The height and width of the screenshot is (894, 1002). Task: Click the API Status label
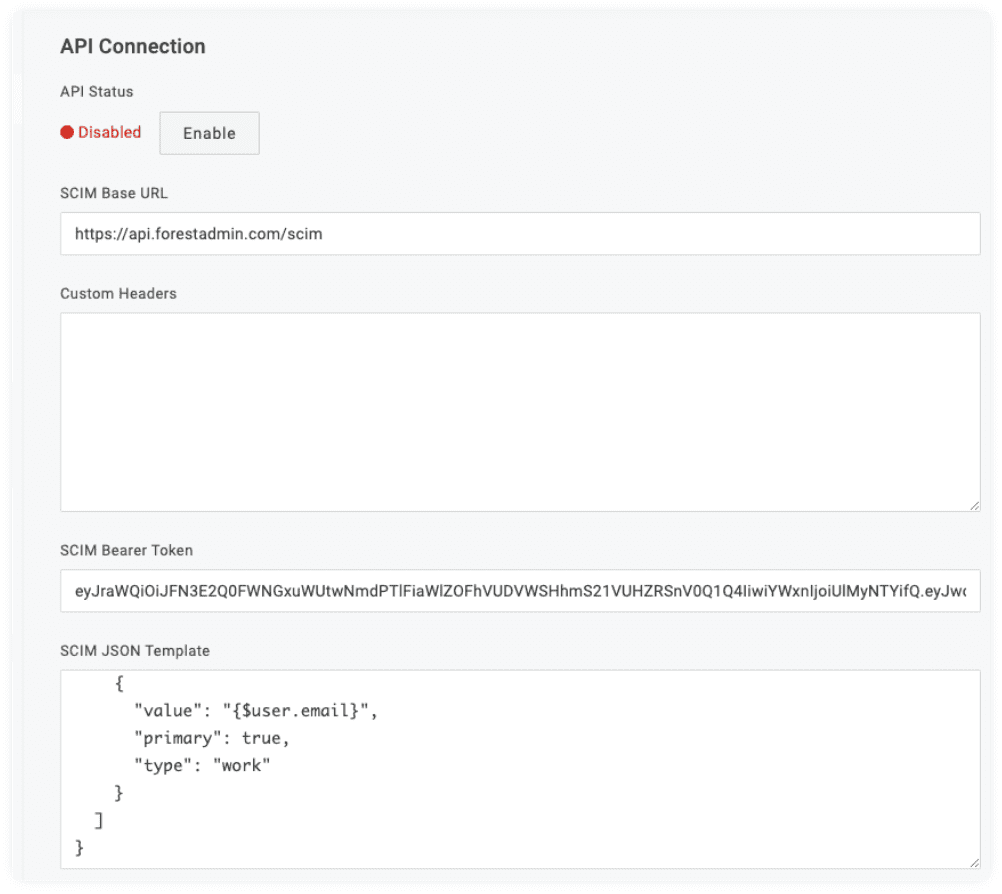click(x=97, y=91)
